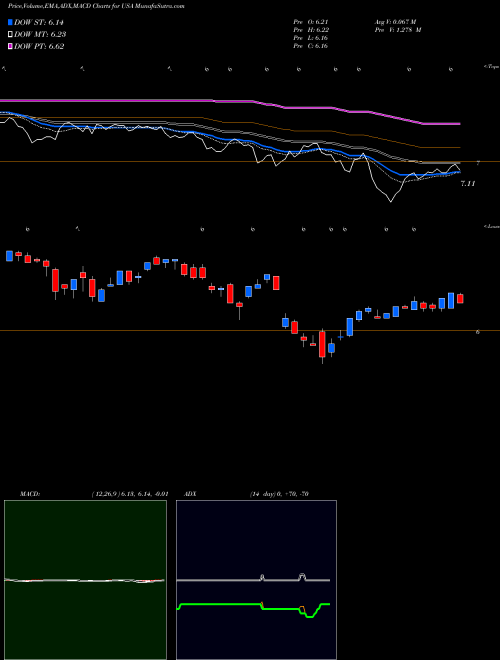This screenshot has height=660, width=500.
Task: Click the lowest red candlestick below orange line
Action: (322, 344)
